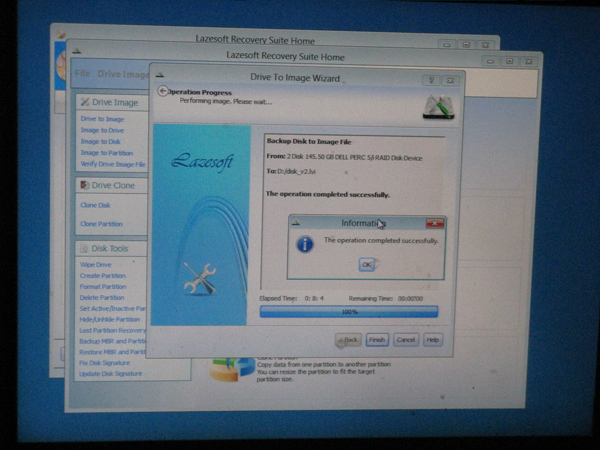Viewport: 600px width, 450px height.
Task: Select Wipe Drive link
Action: coord(96,265)
